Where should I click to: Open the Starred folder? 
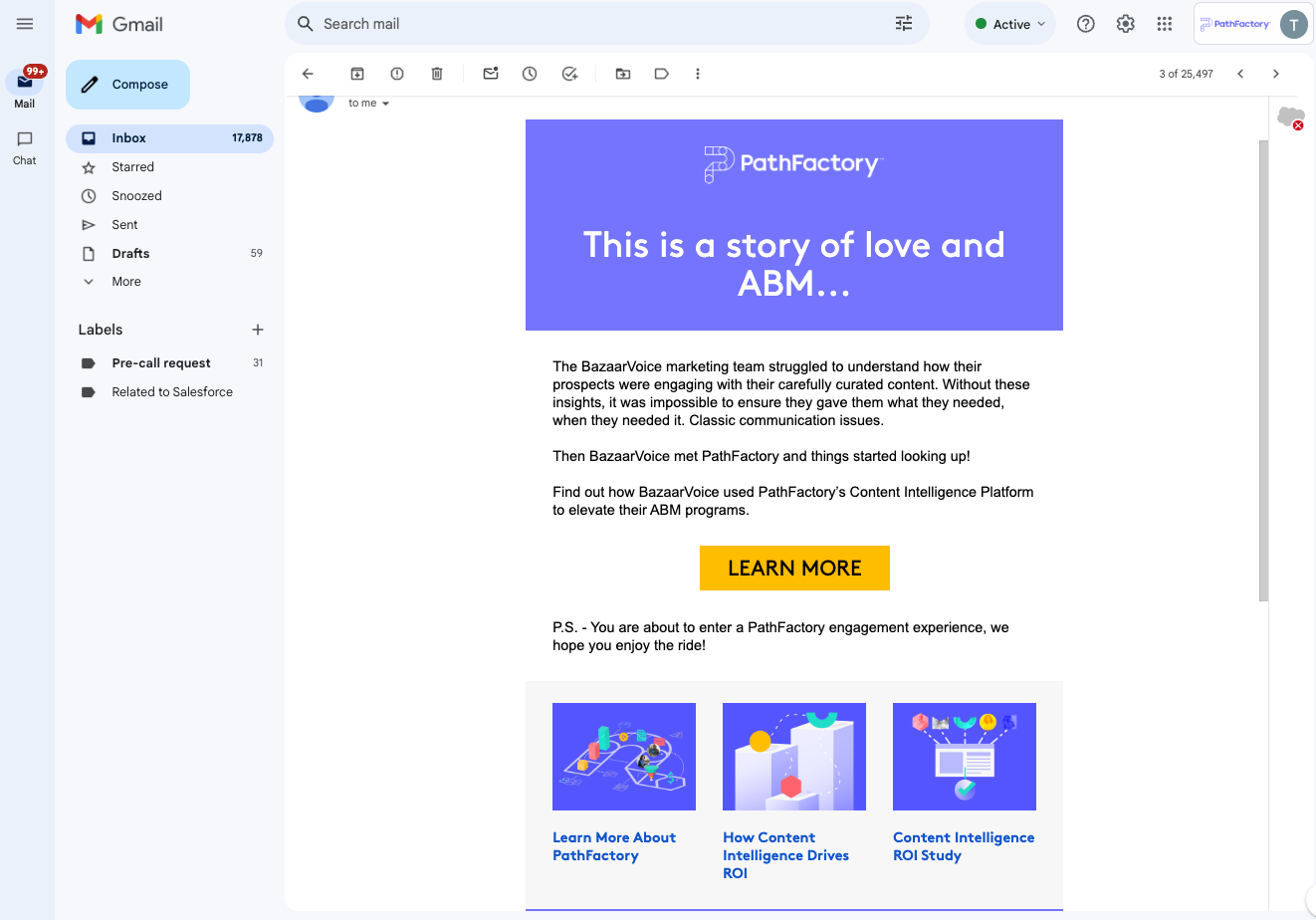(133, 167)
